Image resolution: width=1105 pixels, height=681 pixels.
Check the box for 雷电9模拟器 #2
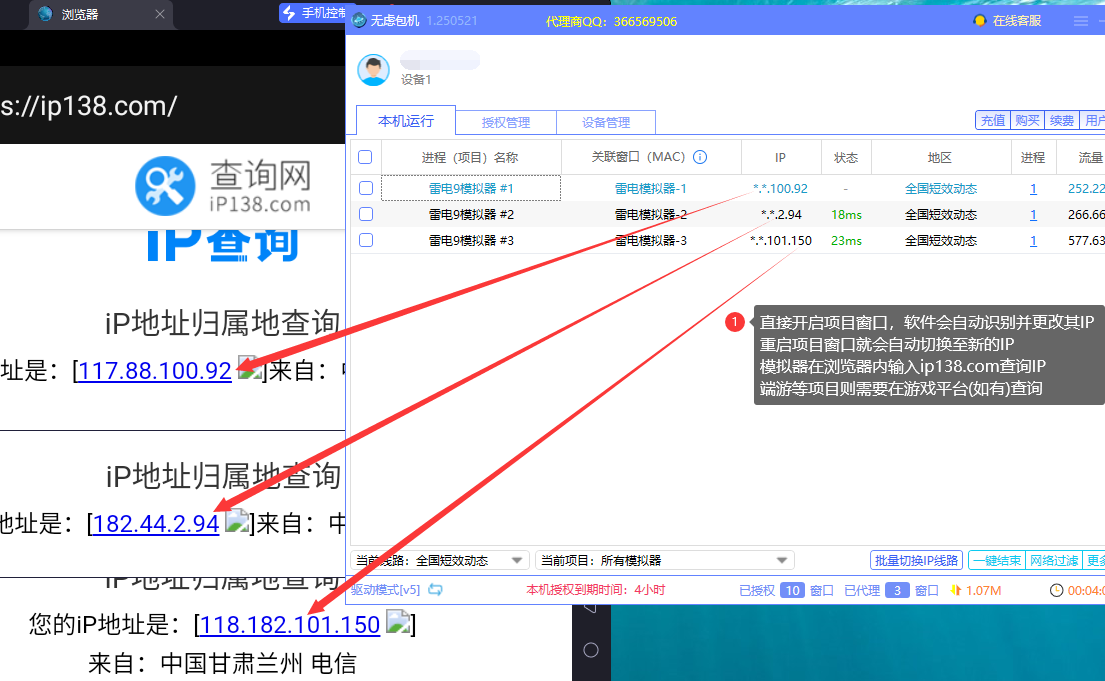(x=366, y=214)
